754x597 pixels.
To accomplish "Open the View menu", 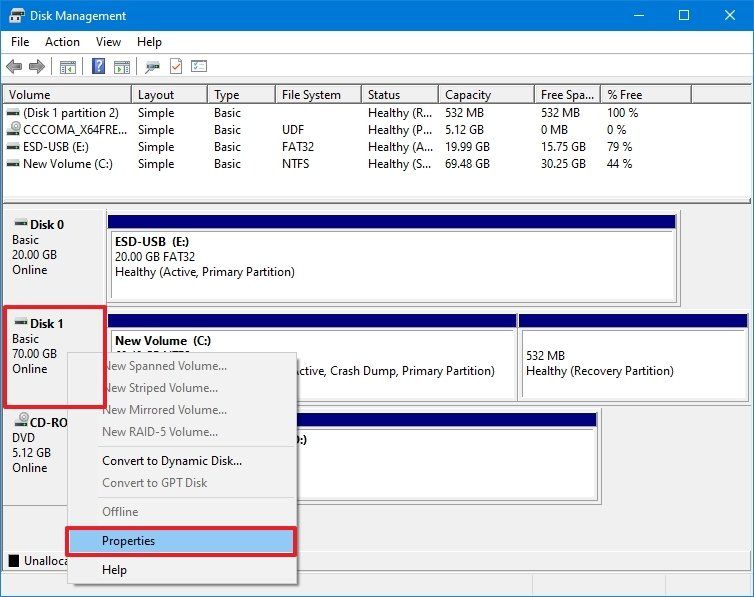I will click(108, 42).
